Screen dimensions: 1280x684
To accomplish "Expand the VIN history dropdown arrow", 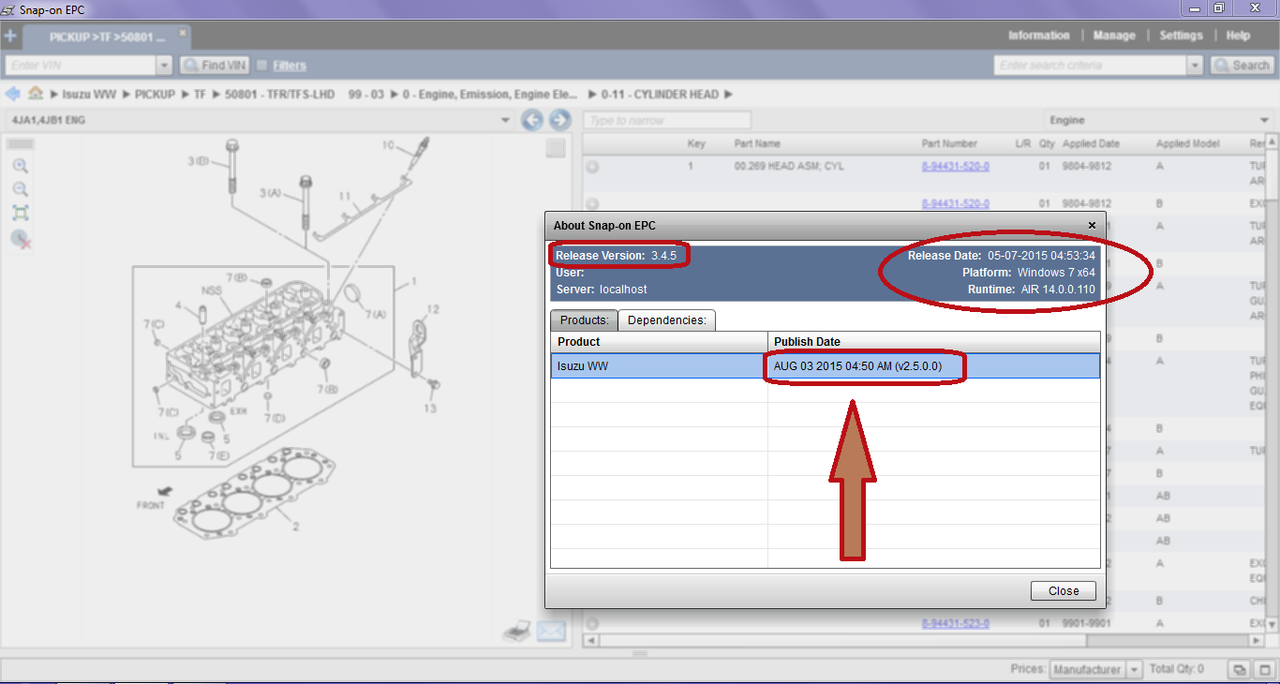I will point(165,65).
